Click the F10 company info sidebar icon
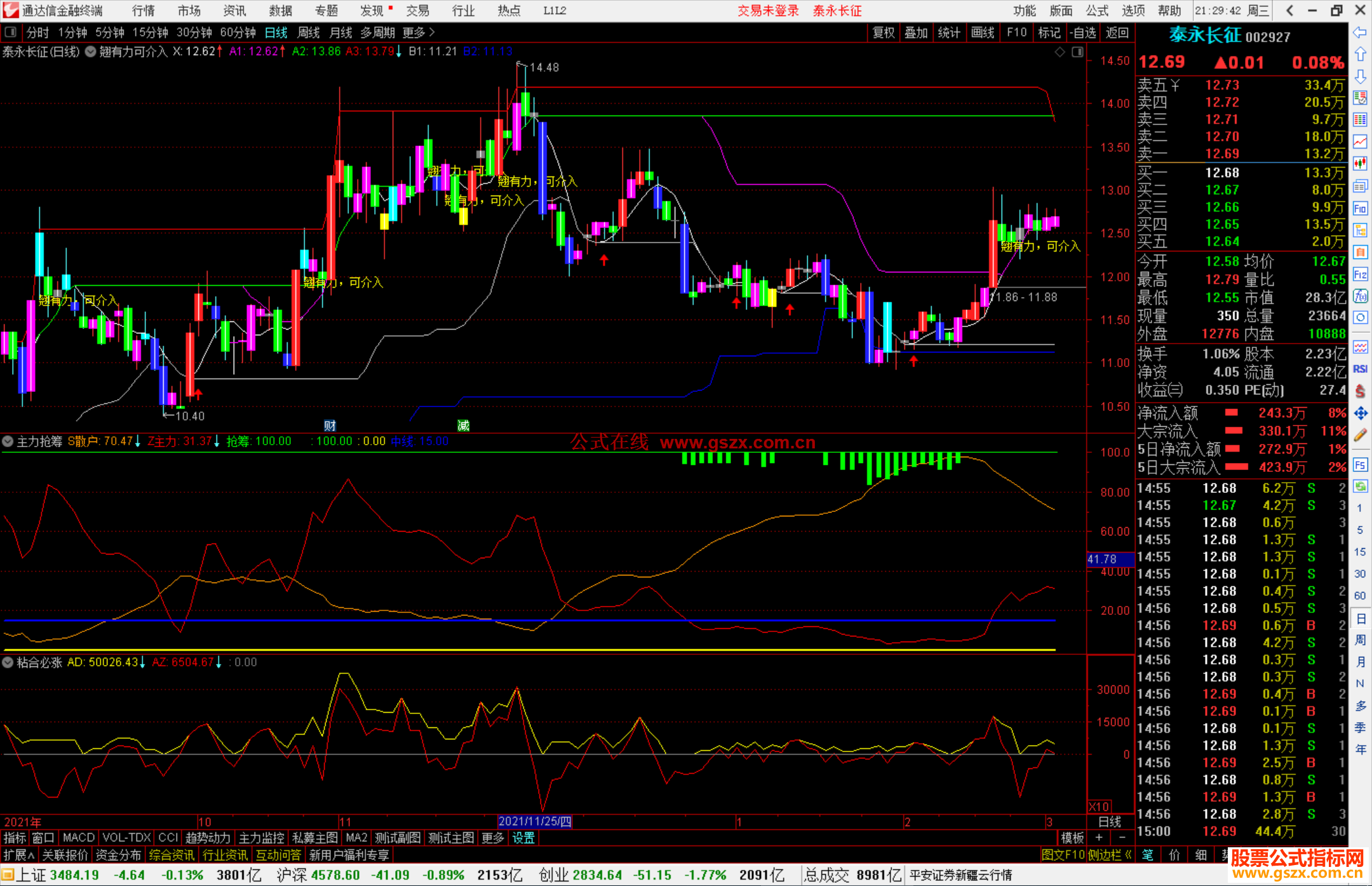This screenshot has width=1372, height=886. (x=1360, y=208)
